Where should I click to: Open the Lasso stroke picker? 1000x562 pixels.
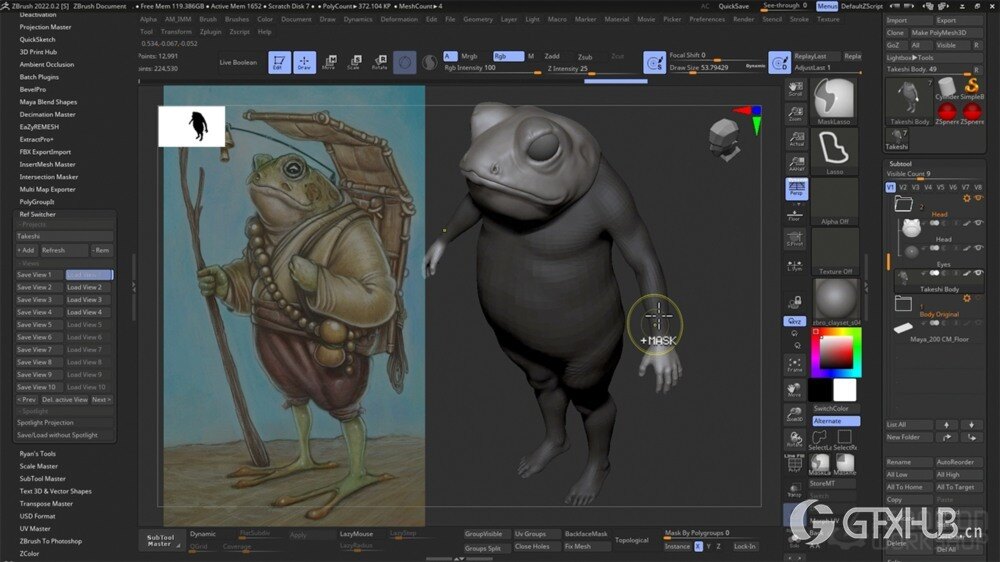(833, 150)
